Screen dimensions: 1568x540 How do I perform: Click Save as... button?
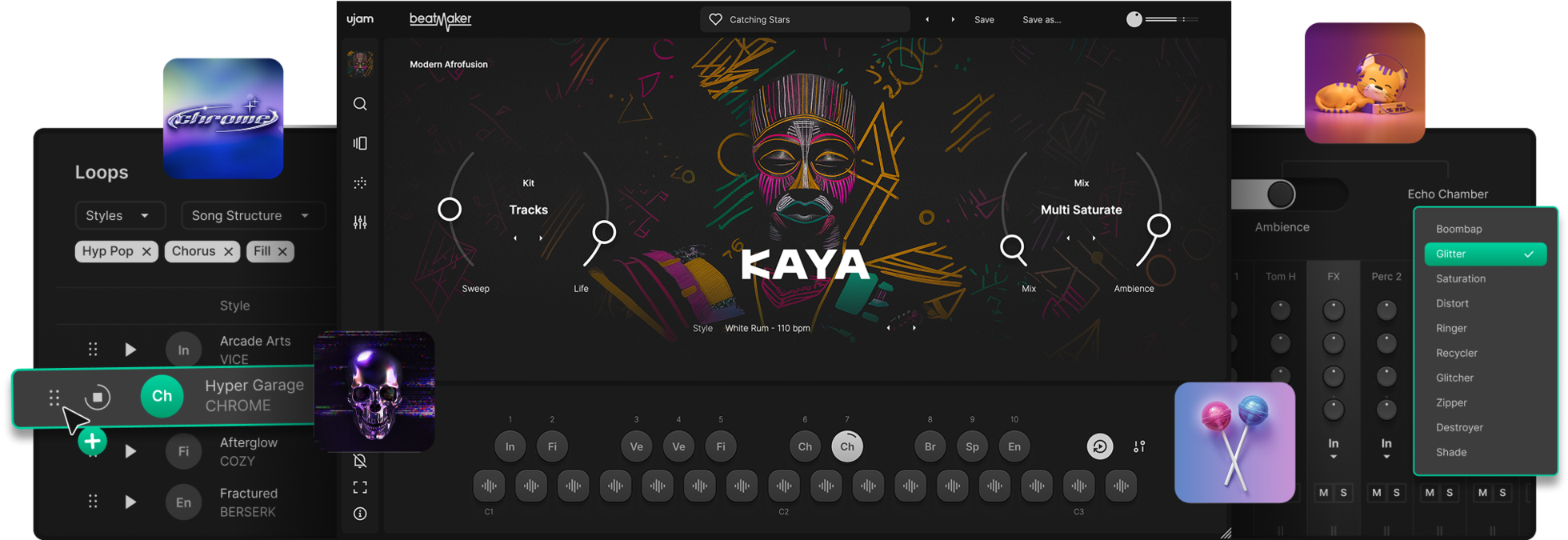(x=1042, y=19)
